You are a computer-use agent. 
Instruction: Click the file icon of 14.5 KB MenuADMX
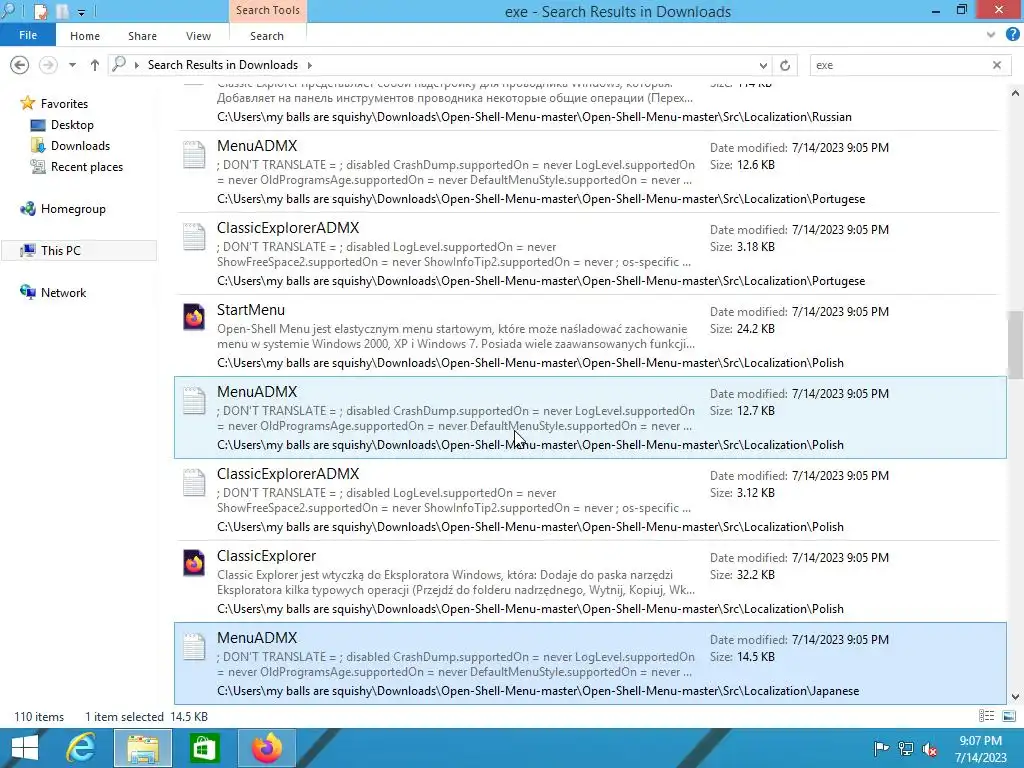click(x=194, y=647)
